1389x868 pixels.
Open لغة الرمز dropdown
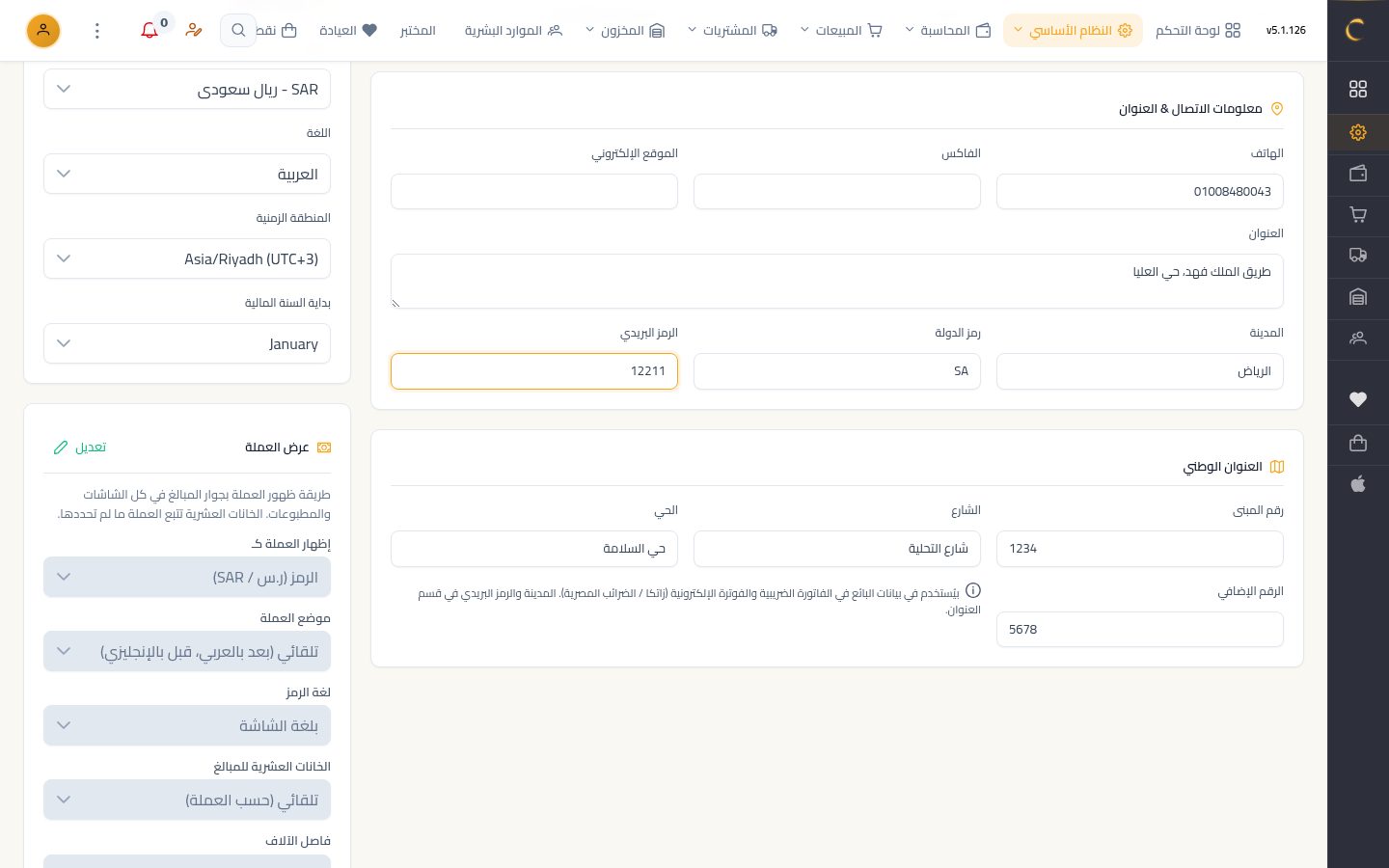pyautogui.click(x=187, y=725)
